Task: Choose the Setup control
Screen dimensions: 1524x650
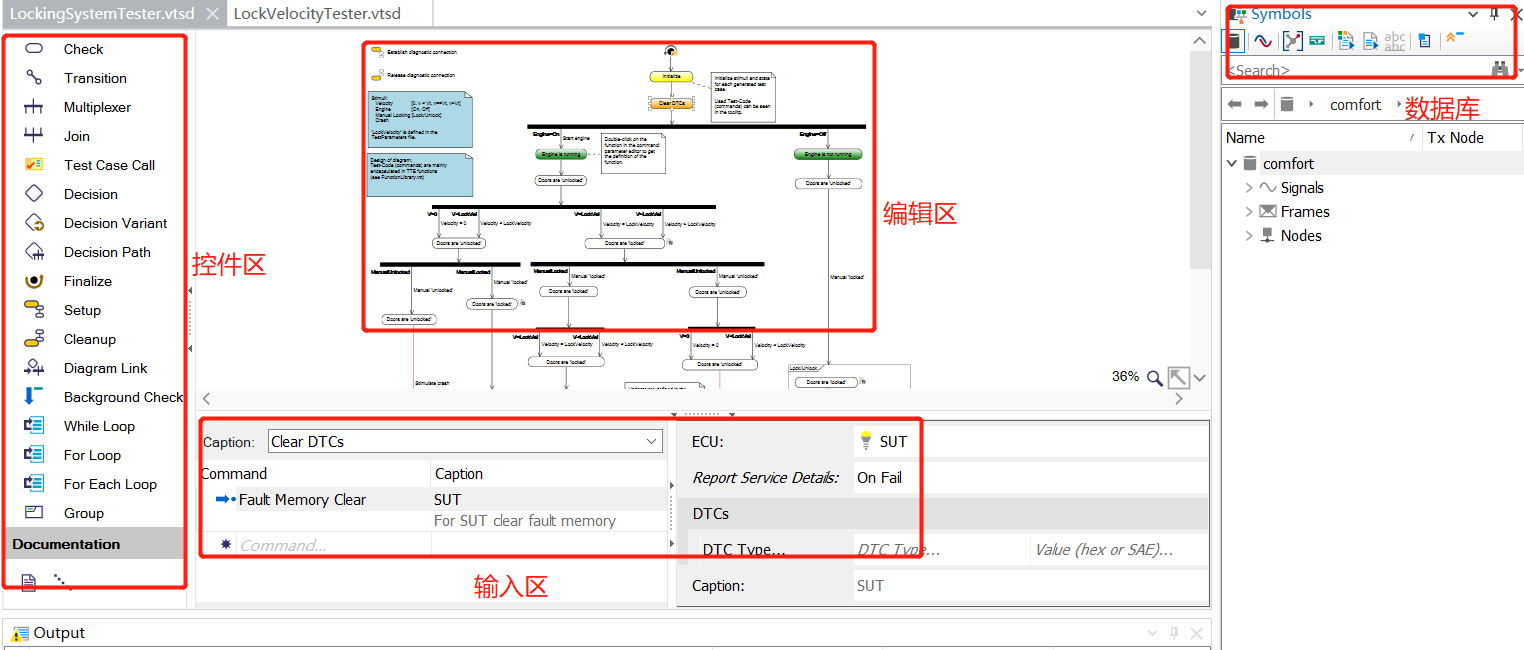Action: click(83, 310)
